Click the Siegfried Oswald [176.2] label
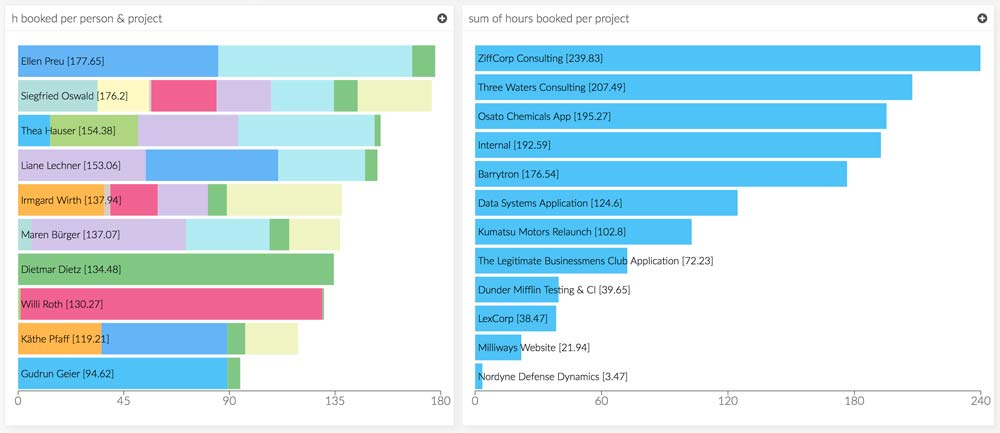The height and width of the screenshot is (433, 1000). click(74, 96)
